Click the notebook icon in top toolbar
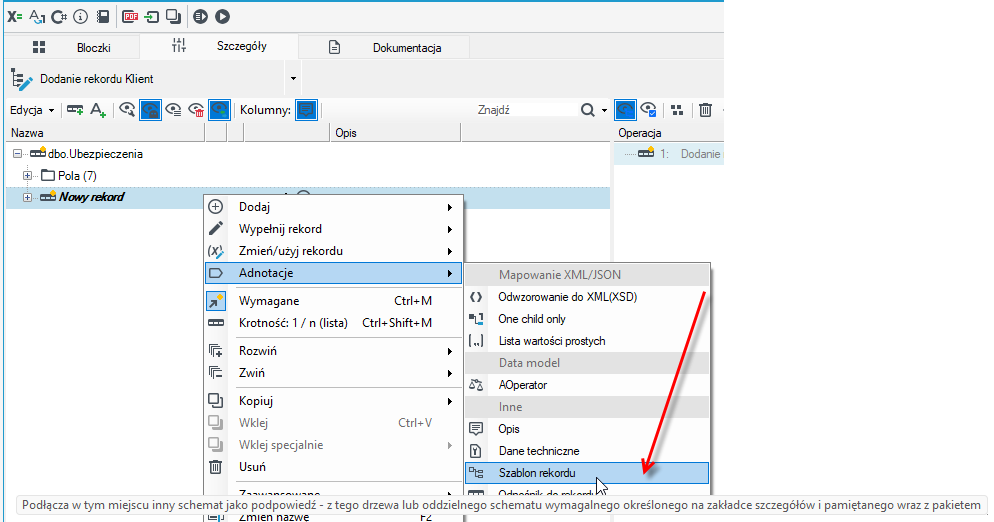994x522 pixels. coord(103,17)
